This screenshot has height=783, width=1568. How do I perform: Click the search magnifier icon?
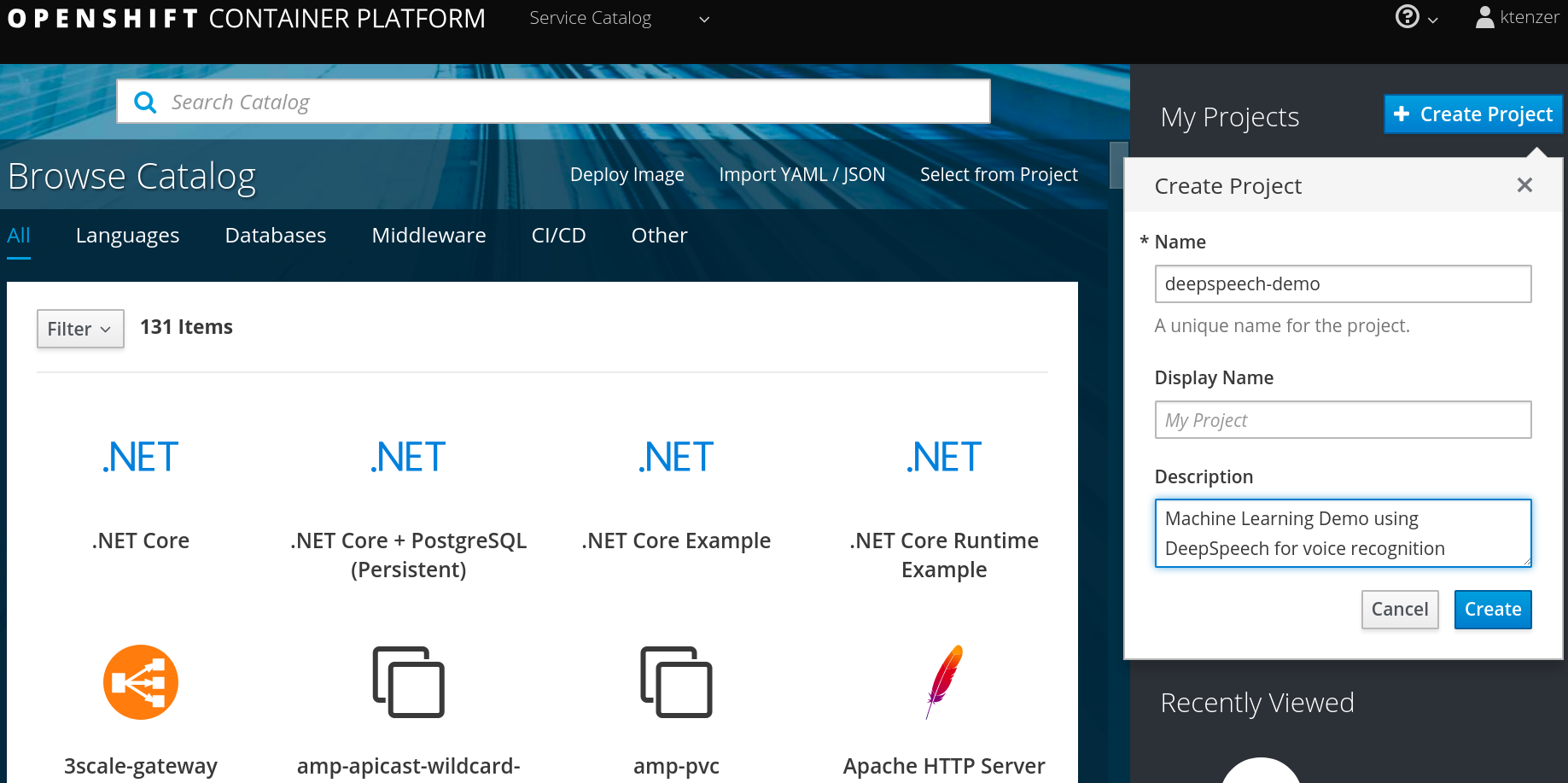click(x=146, y=102)
